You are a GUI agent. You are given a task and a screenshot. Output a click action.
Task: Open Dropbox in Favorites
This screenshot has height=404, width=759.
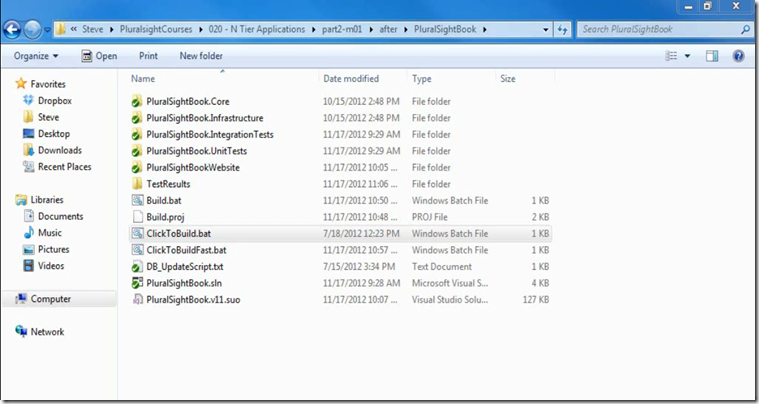click(55, 101)
